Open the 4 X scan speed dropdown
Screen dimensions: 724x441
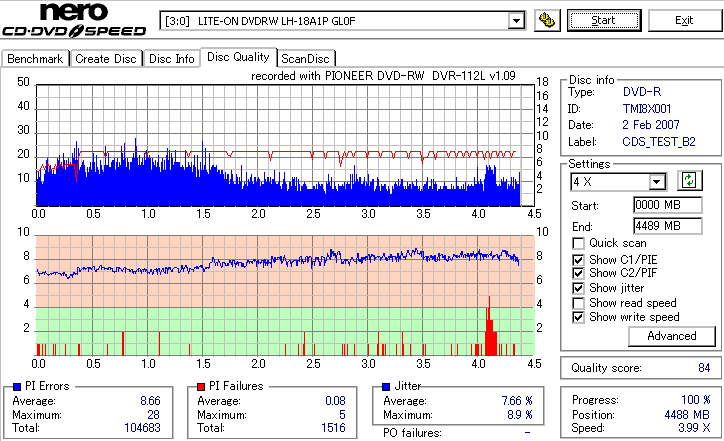click(656, 182)
